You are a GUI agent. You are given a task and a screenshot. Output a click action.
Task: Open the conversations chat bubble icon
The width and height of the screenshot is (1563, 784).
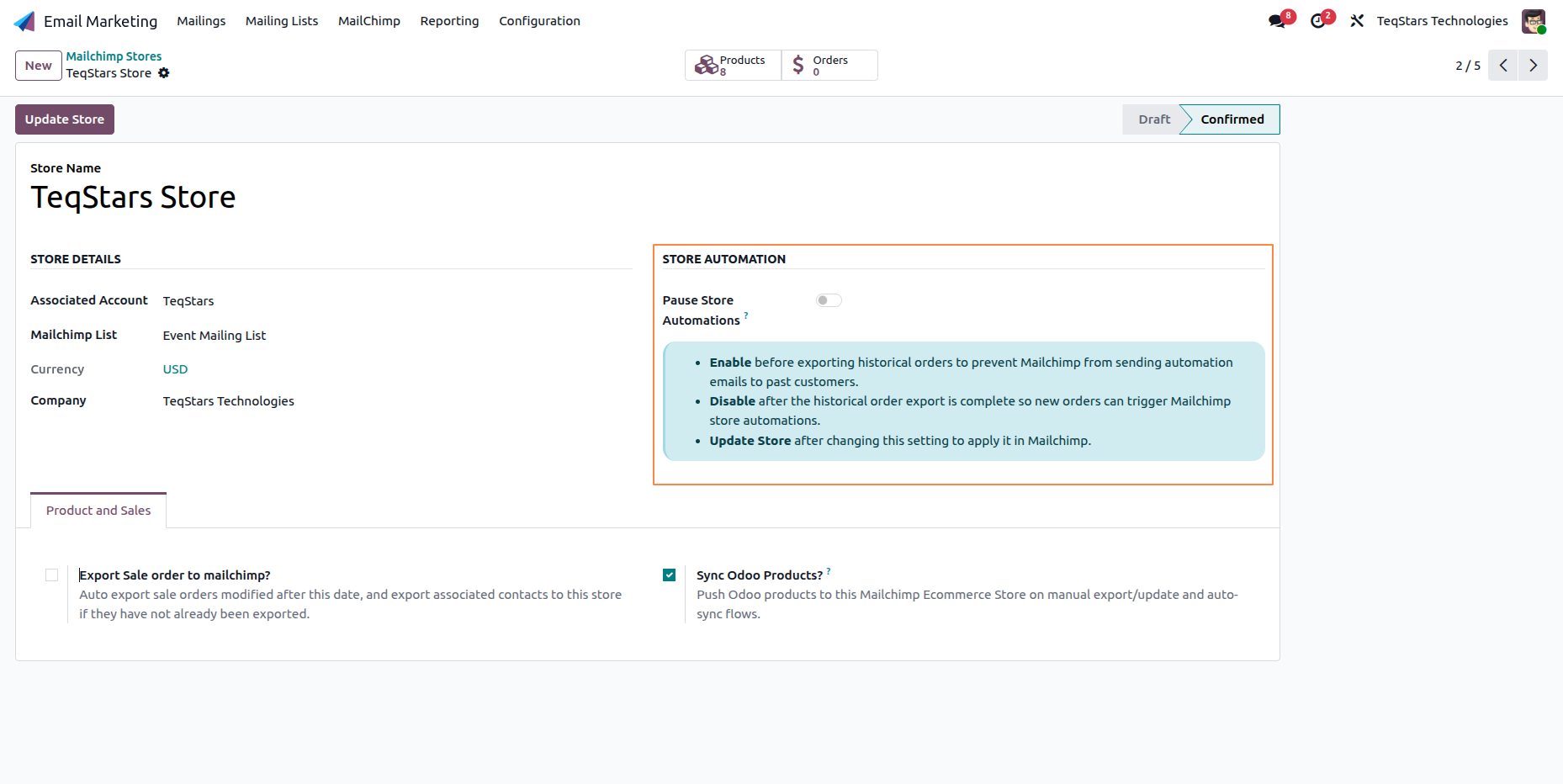pos(1277,21)
